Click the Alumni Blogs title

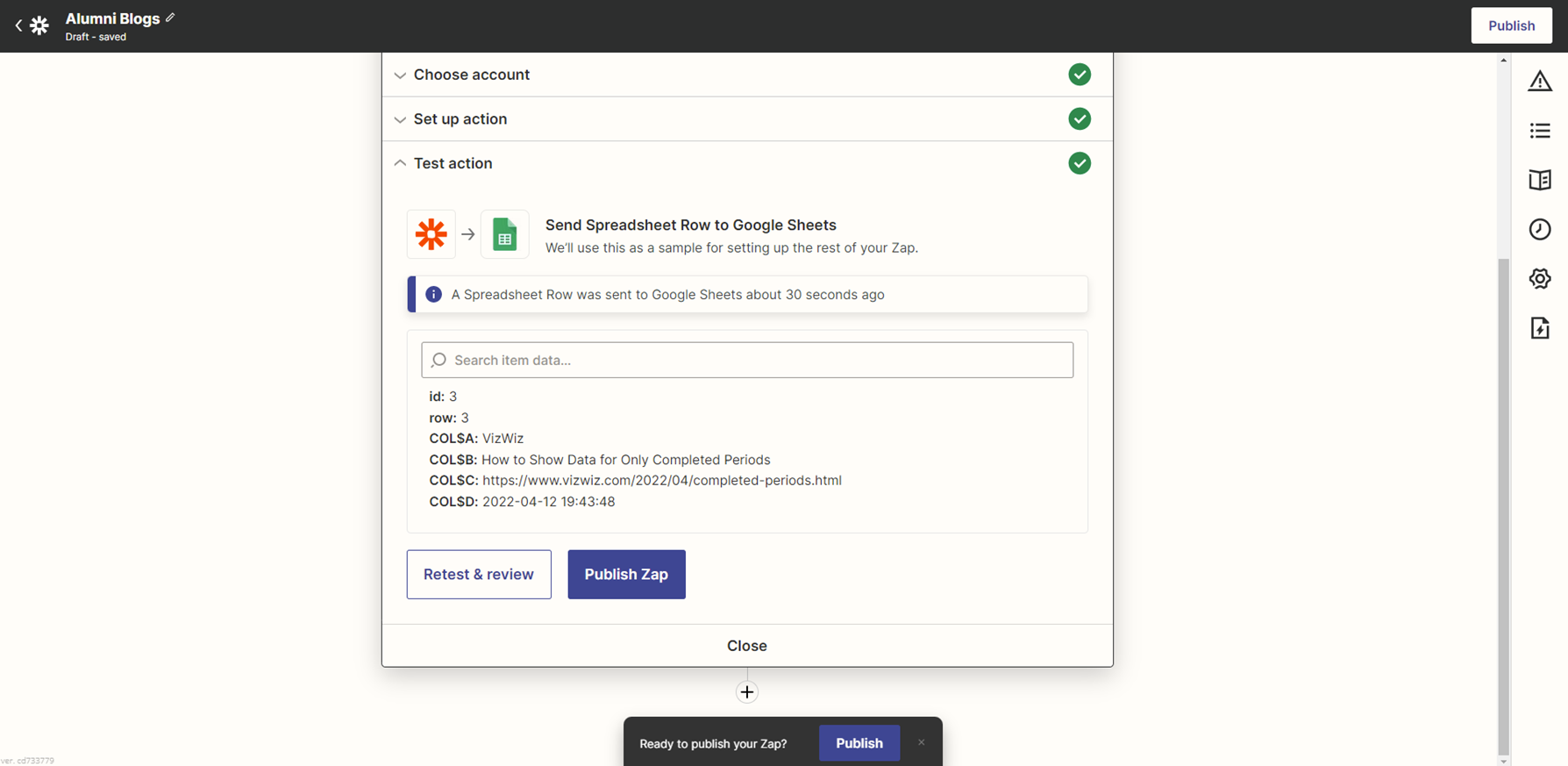(x=113, y=18)
